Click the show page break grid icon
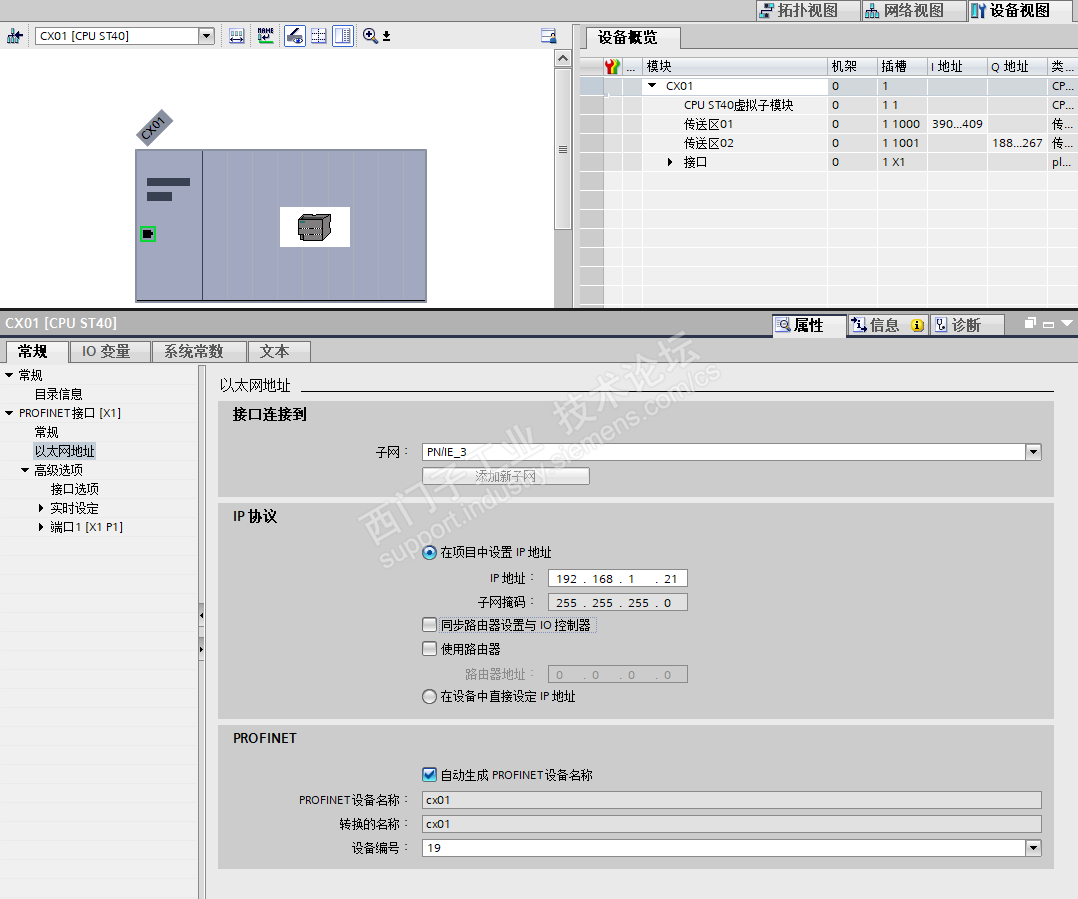 (x=318, y=36)
